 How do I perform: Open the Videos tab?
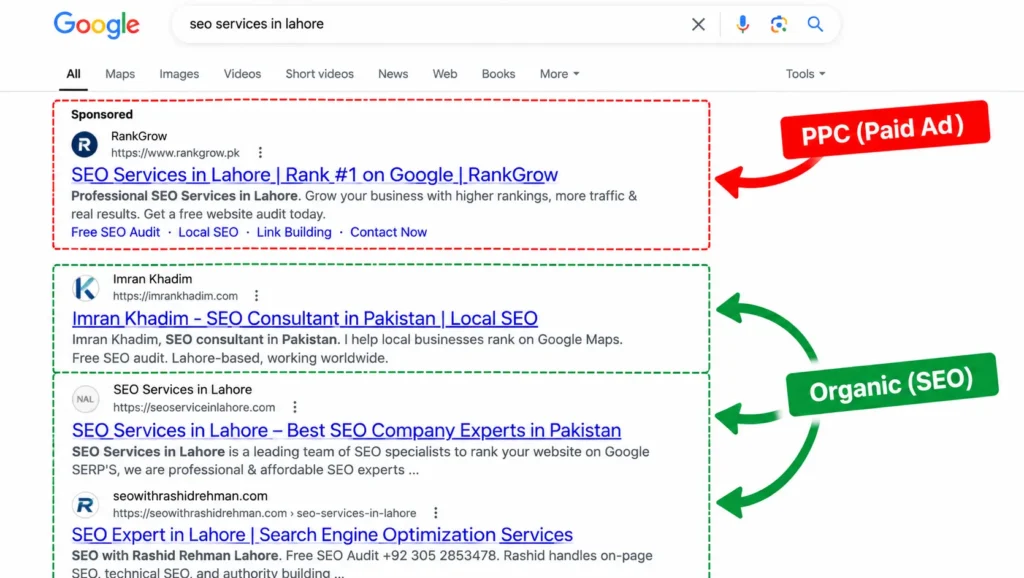coord(242,74)
